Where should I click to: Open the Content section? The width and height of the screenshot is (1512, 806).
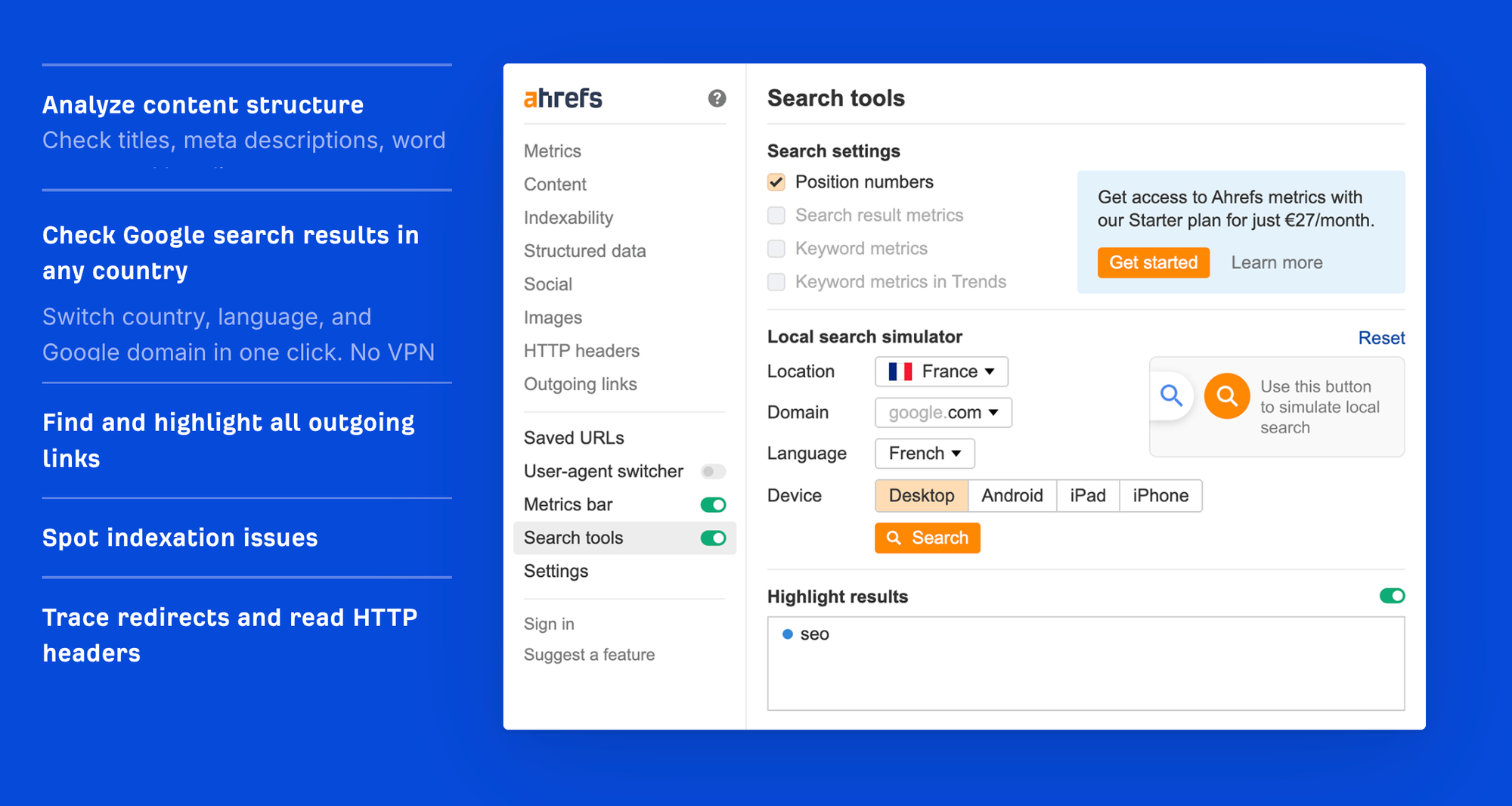click(556, 184)
